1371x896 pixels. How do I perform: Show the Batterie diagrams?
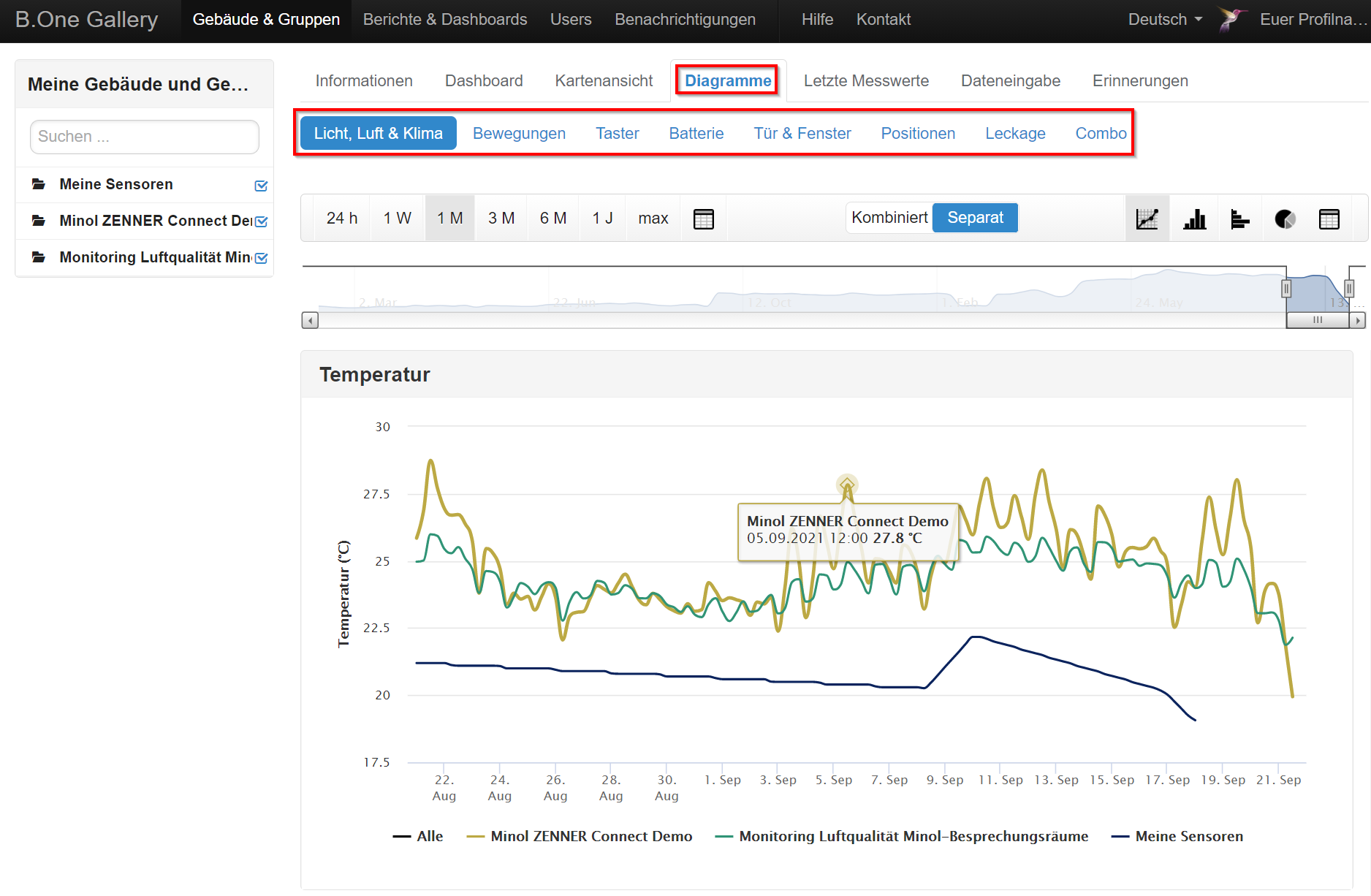pyautogui.click(x=696, y=133)
